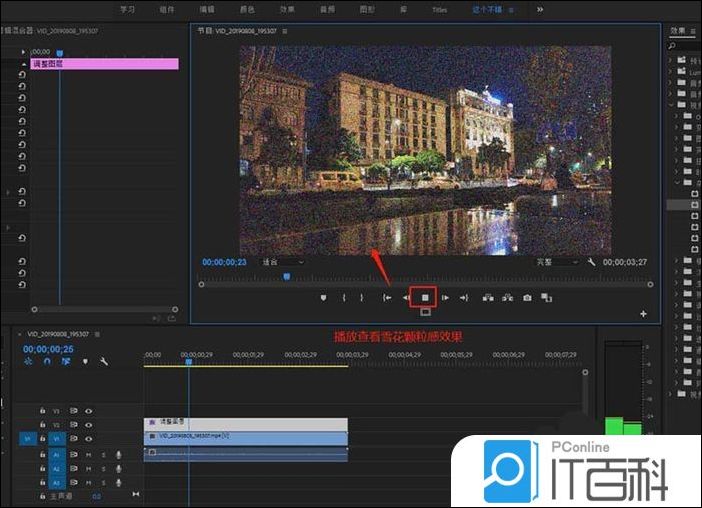Step forward one frame in Program Monitor
The width and height of the screenshot is (702, 508).
pyautogui.click(x=445, y=297)
